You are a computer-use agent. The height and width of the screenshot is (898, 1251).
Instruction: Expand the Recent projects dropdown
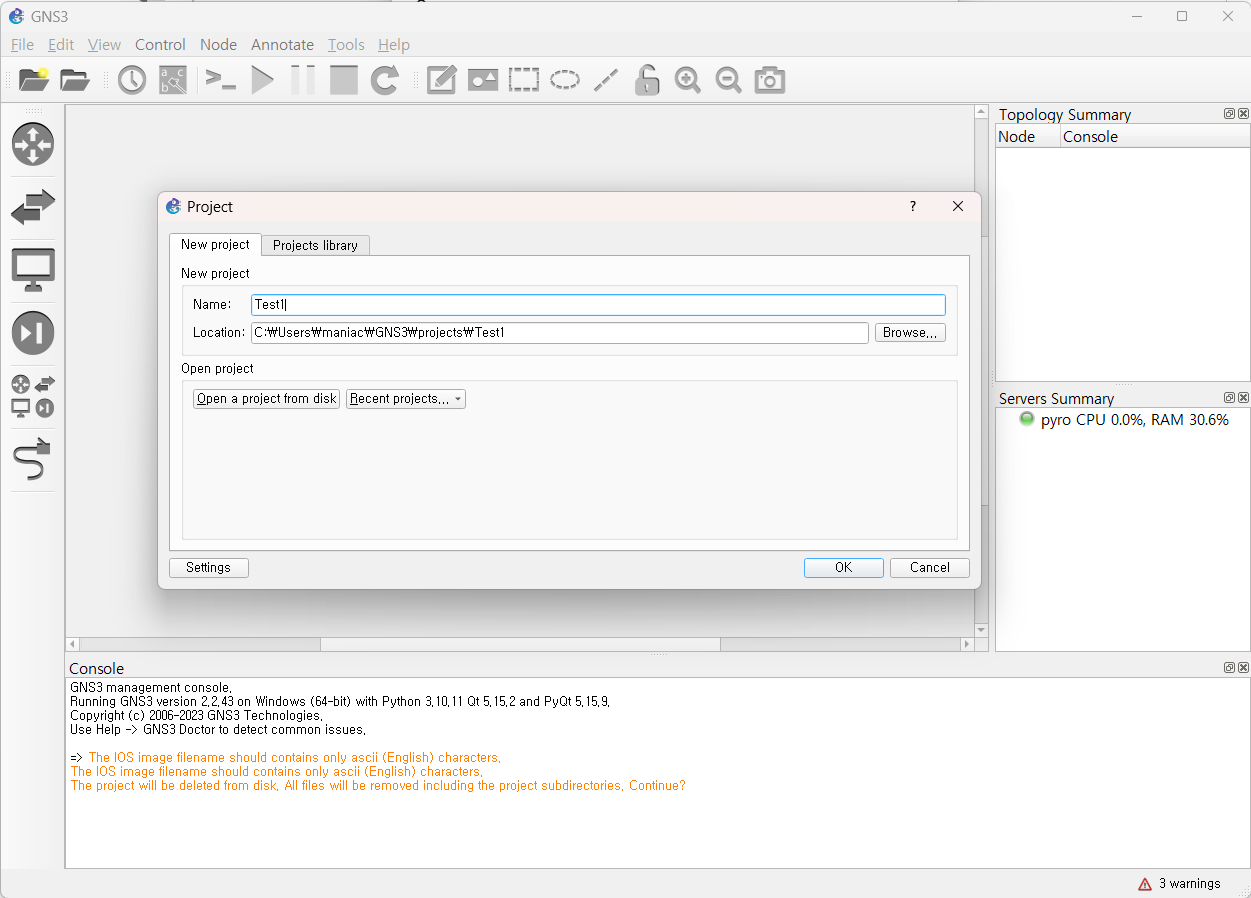(406, 399)
